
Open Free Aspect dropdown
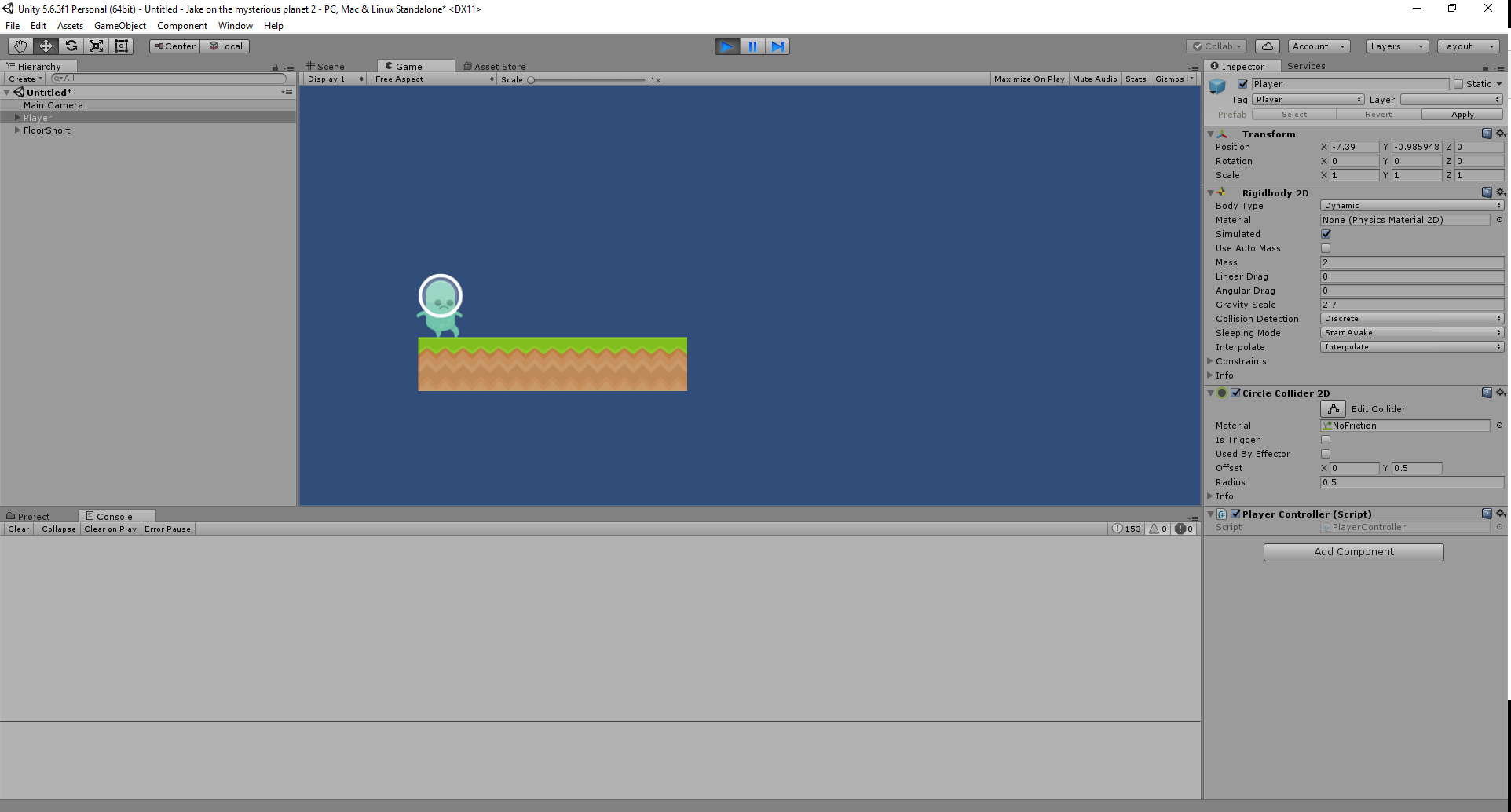434,79
